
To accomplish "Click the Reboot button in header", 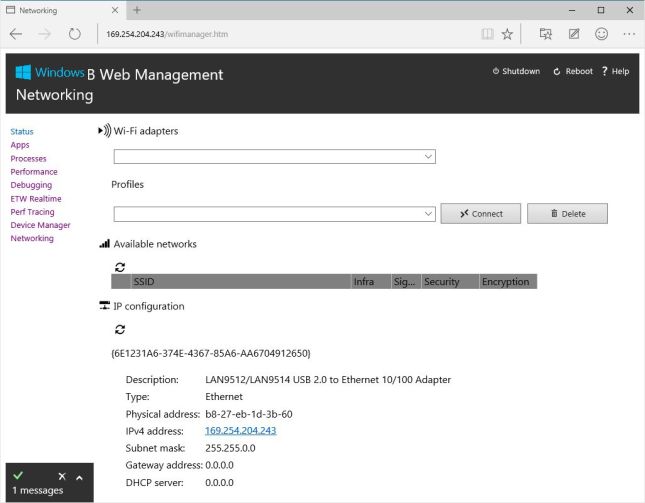I will pyautogui.click(x=573, y=72).
